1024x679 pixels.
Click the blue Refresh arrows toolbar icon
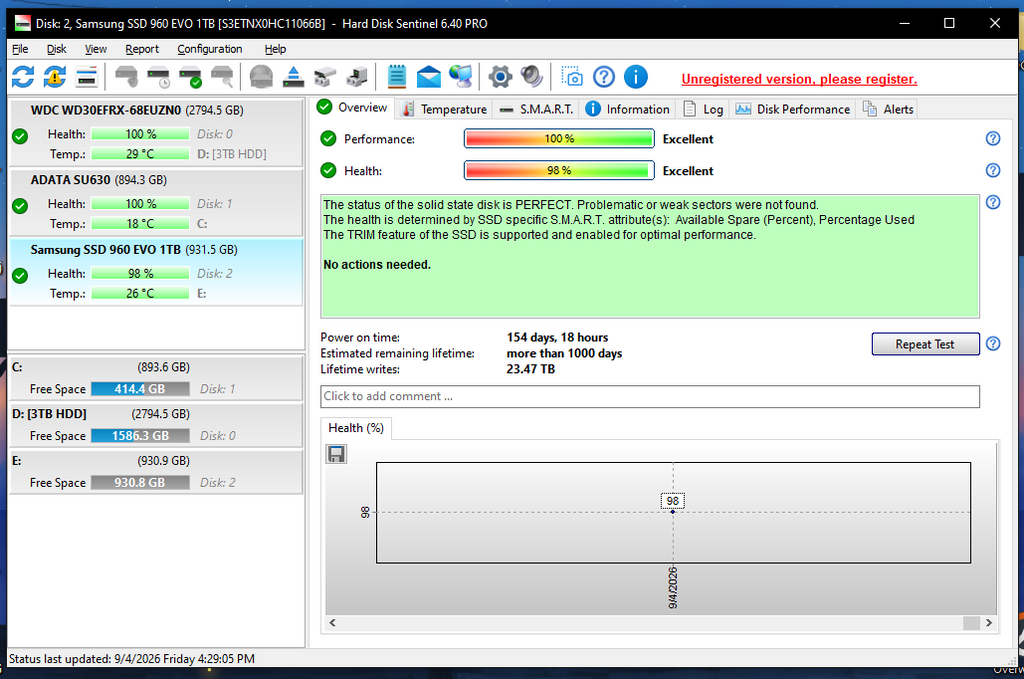[24, 77]
